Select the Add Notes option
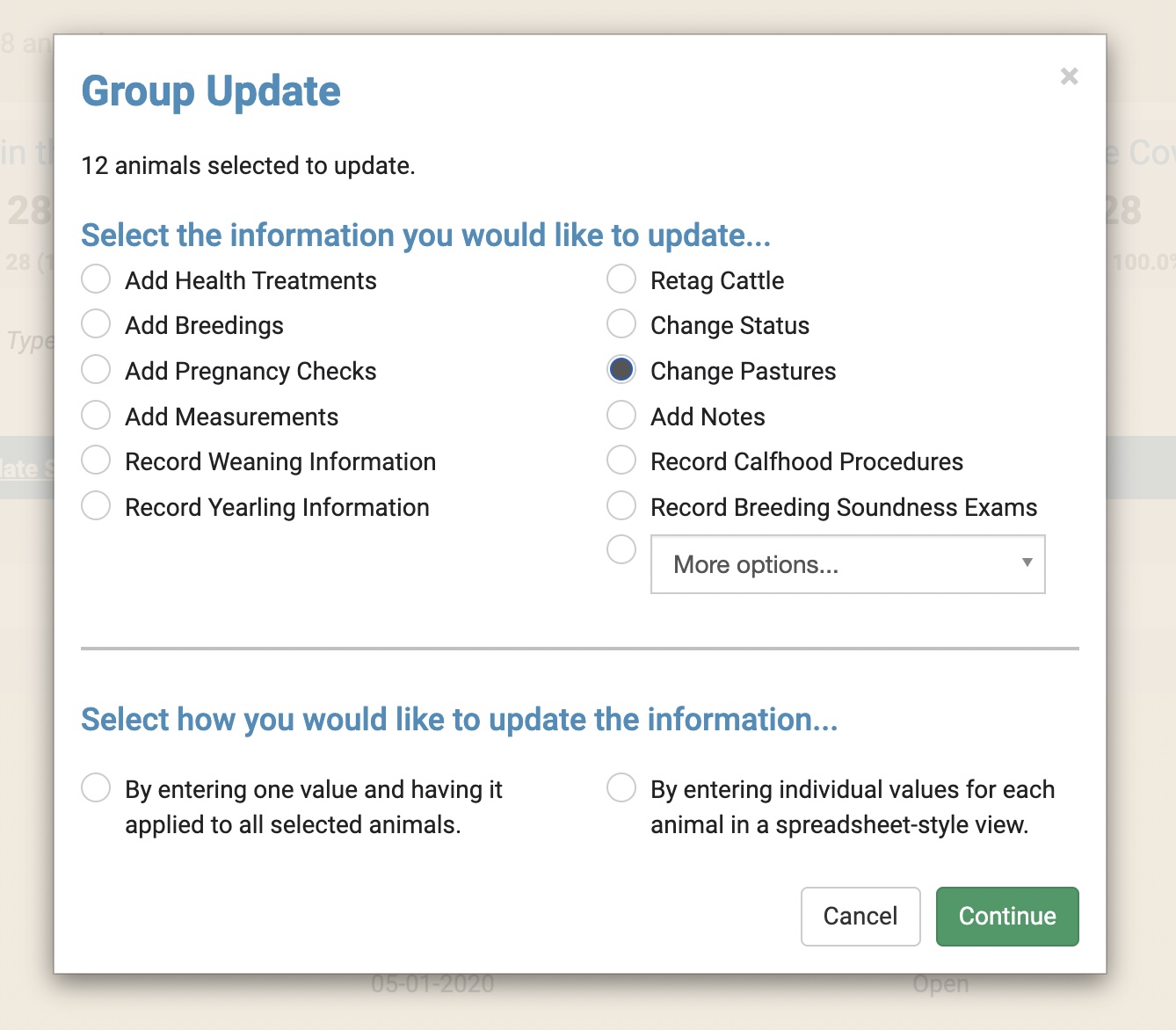 tap(621, 416)
